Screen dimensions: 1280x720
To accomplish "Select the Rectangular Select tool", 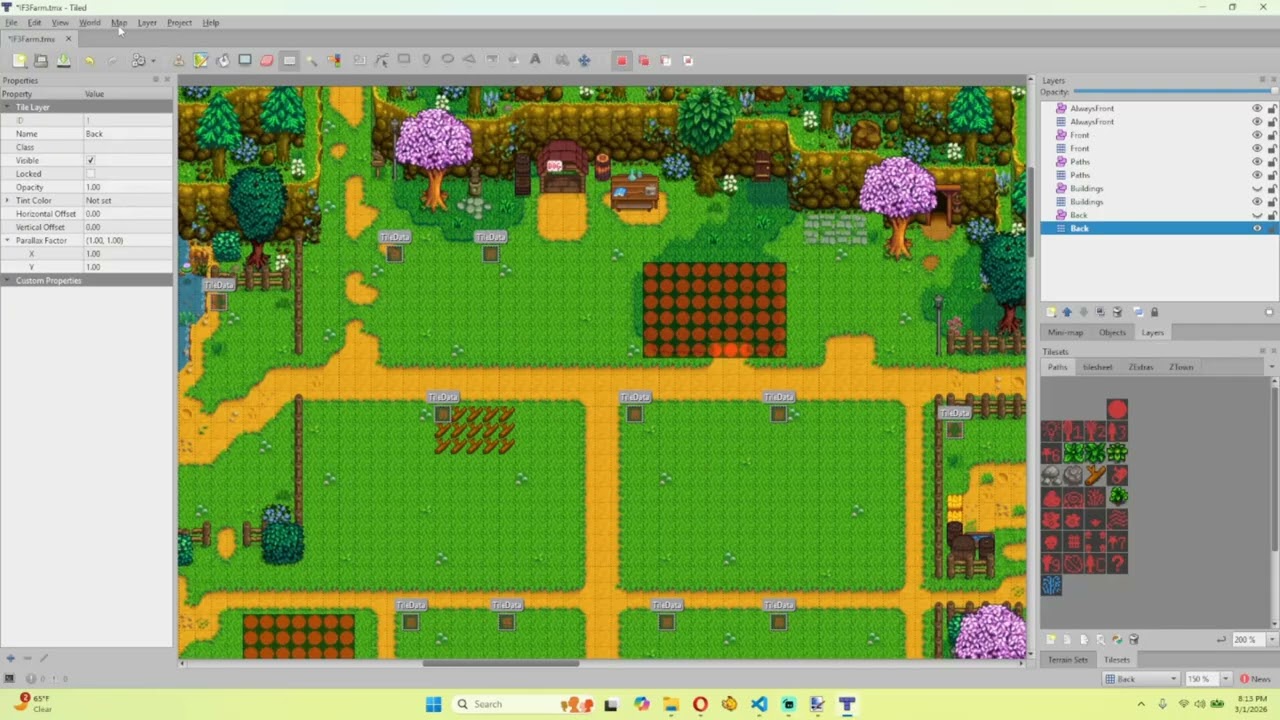I will (289, 60).
